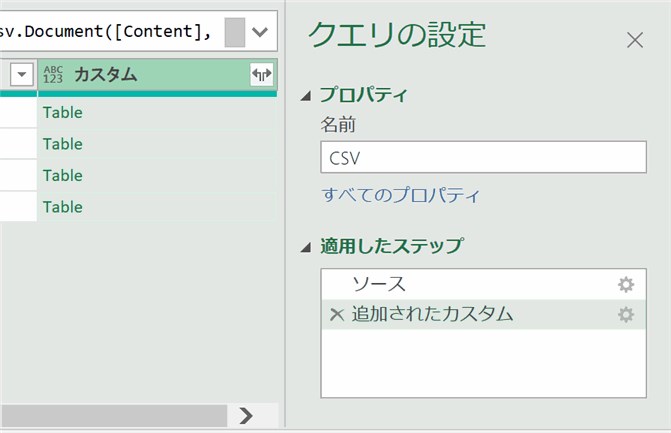Click the first Table cell link
671x433 pixels.
point(62,113)
